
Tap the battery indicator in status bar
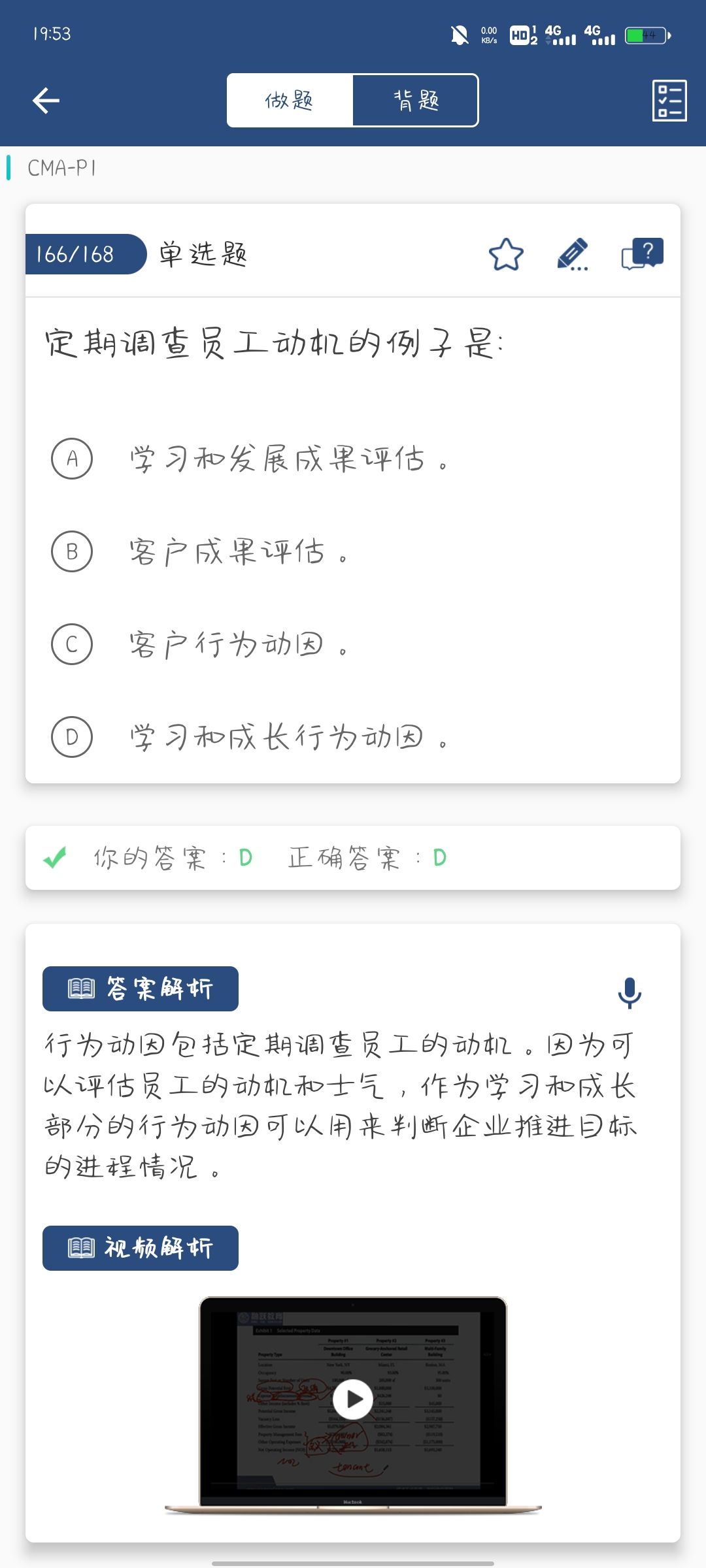[647, 35]
